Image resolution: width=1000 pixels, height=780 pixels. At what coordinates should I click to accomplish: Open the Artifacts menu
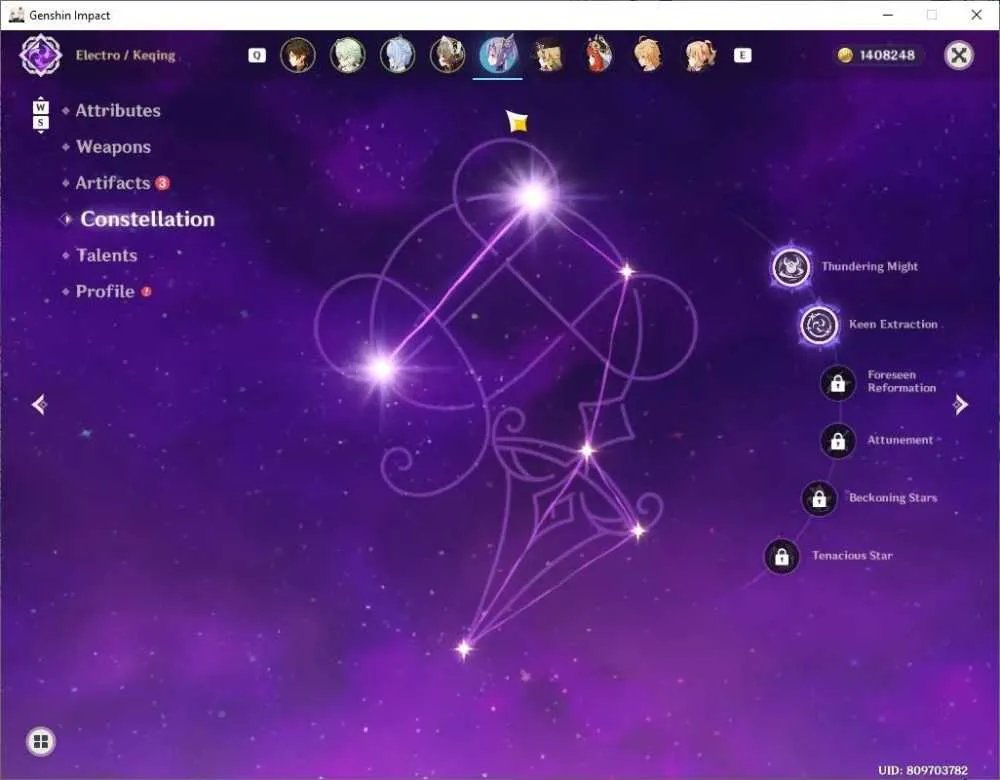113,183
